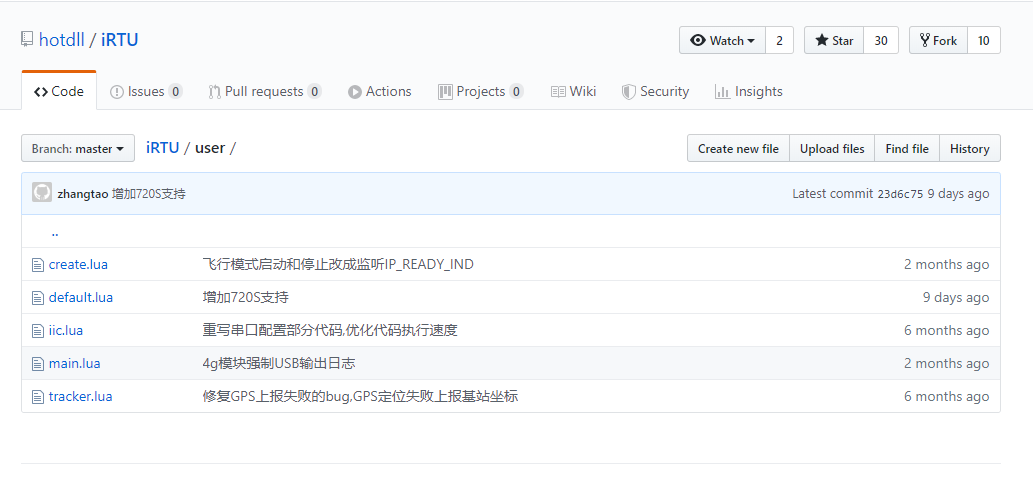Click the Security tab shield icon

click(x=628, y=92)
